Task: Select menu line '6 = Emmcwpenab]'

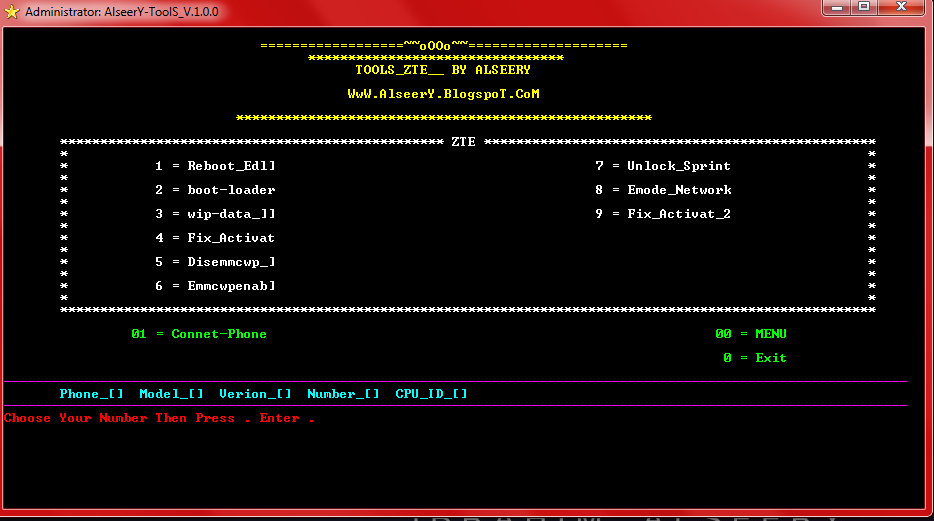Action: coord(215,286)
